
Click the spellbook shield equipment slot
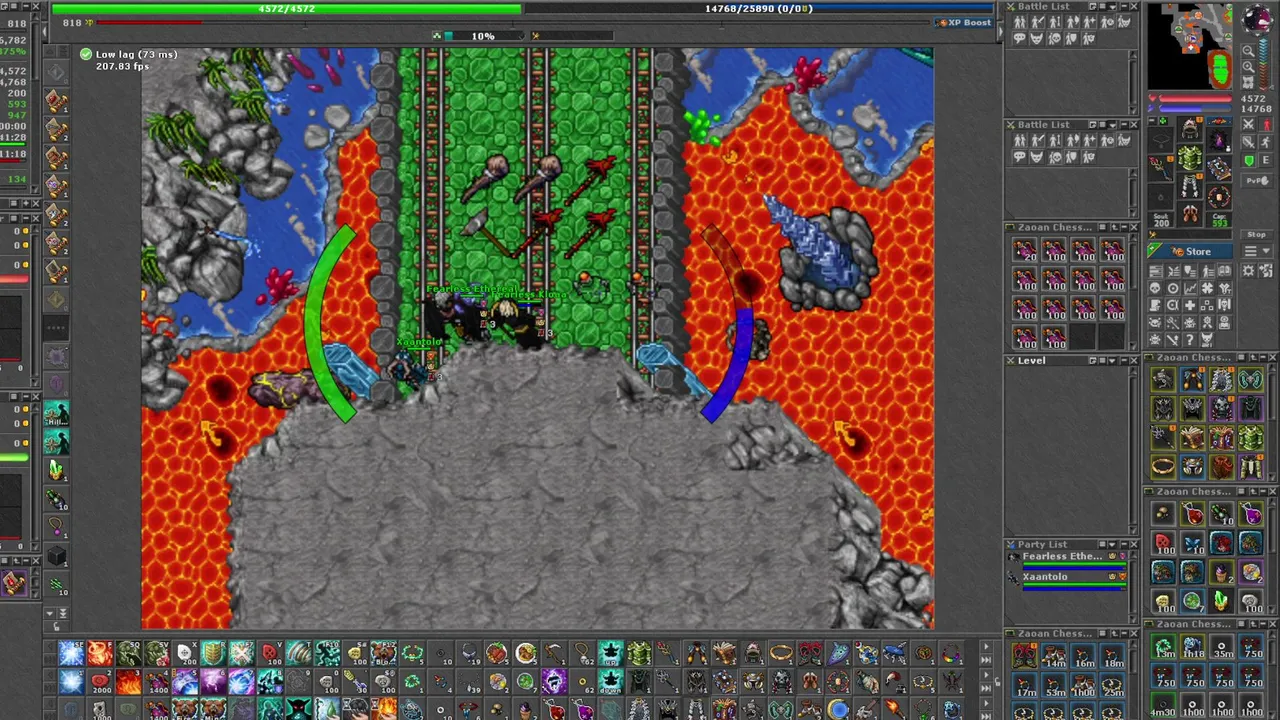tap(1219, 168)
